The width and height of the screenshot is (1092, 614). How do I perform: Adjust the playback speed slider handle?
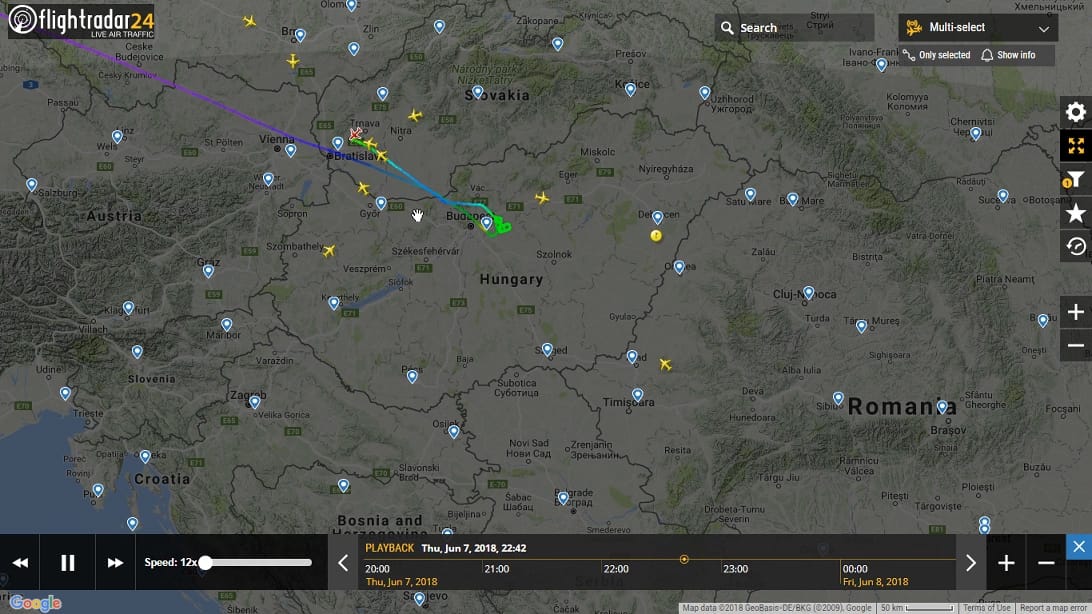pyautogui.click(x=205, y=562)
